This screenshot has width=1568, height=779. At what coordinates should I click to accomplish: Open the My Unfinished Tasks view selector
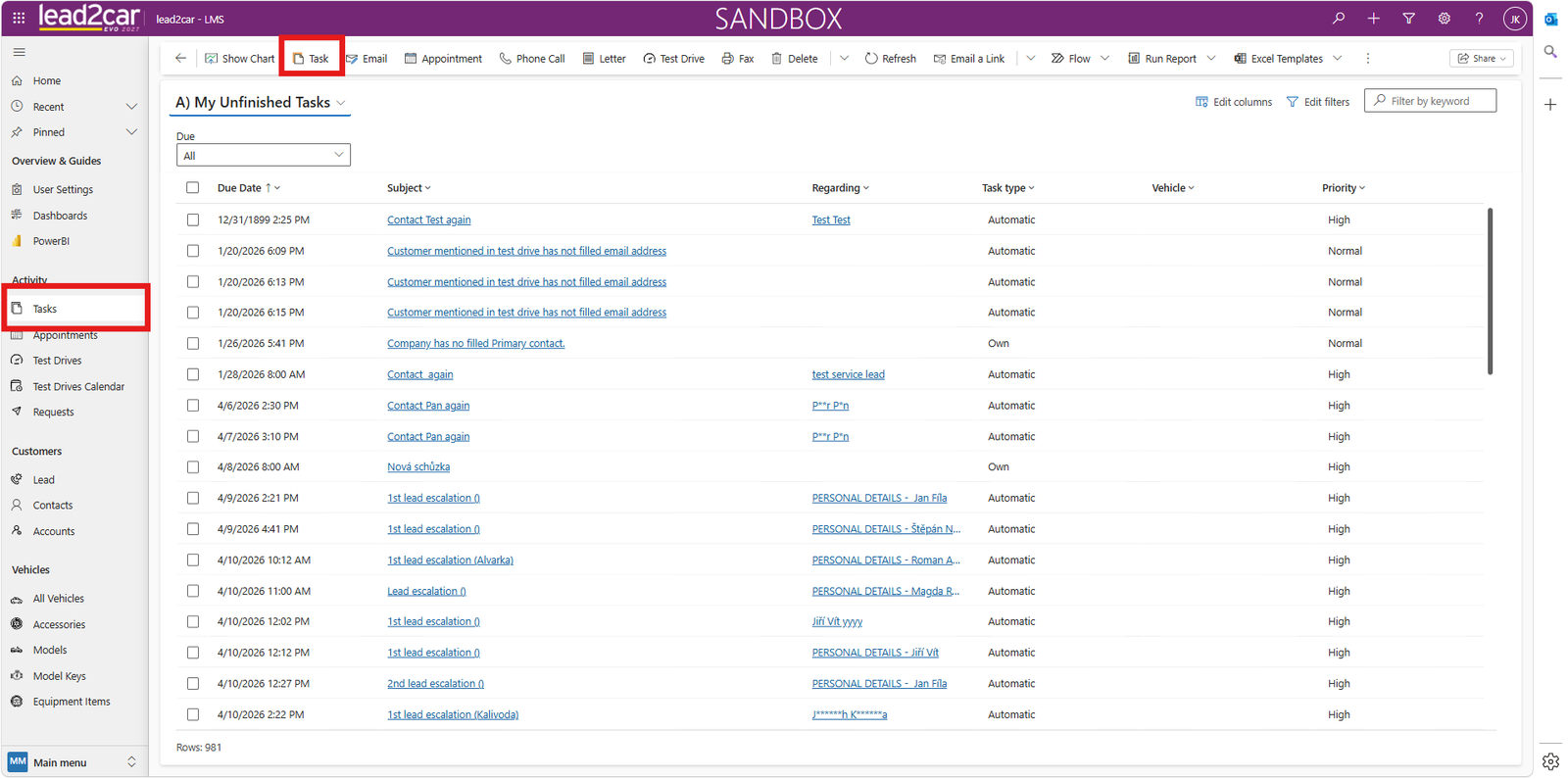[261, 102]
